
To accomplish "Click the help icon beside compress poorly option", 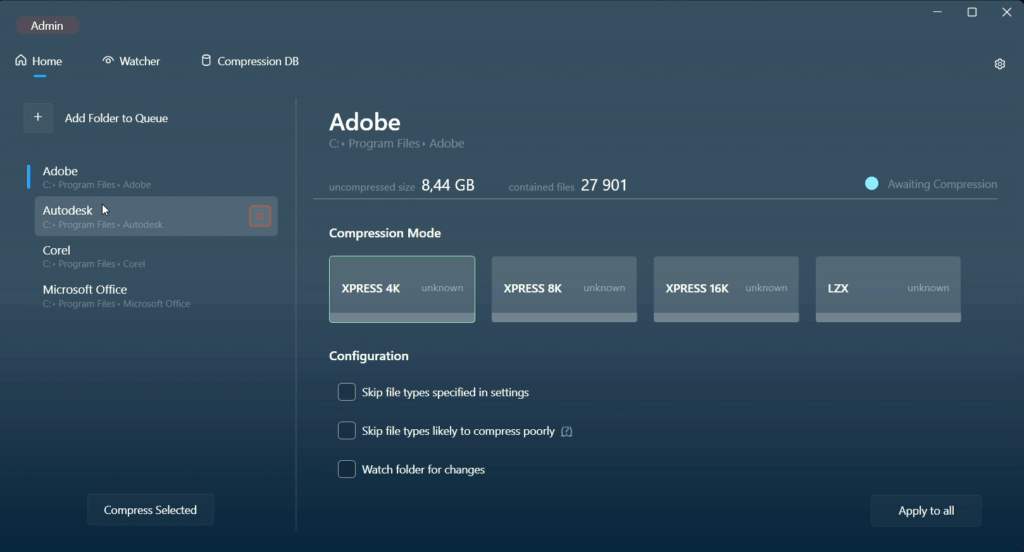I will pos(567,432).
